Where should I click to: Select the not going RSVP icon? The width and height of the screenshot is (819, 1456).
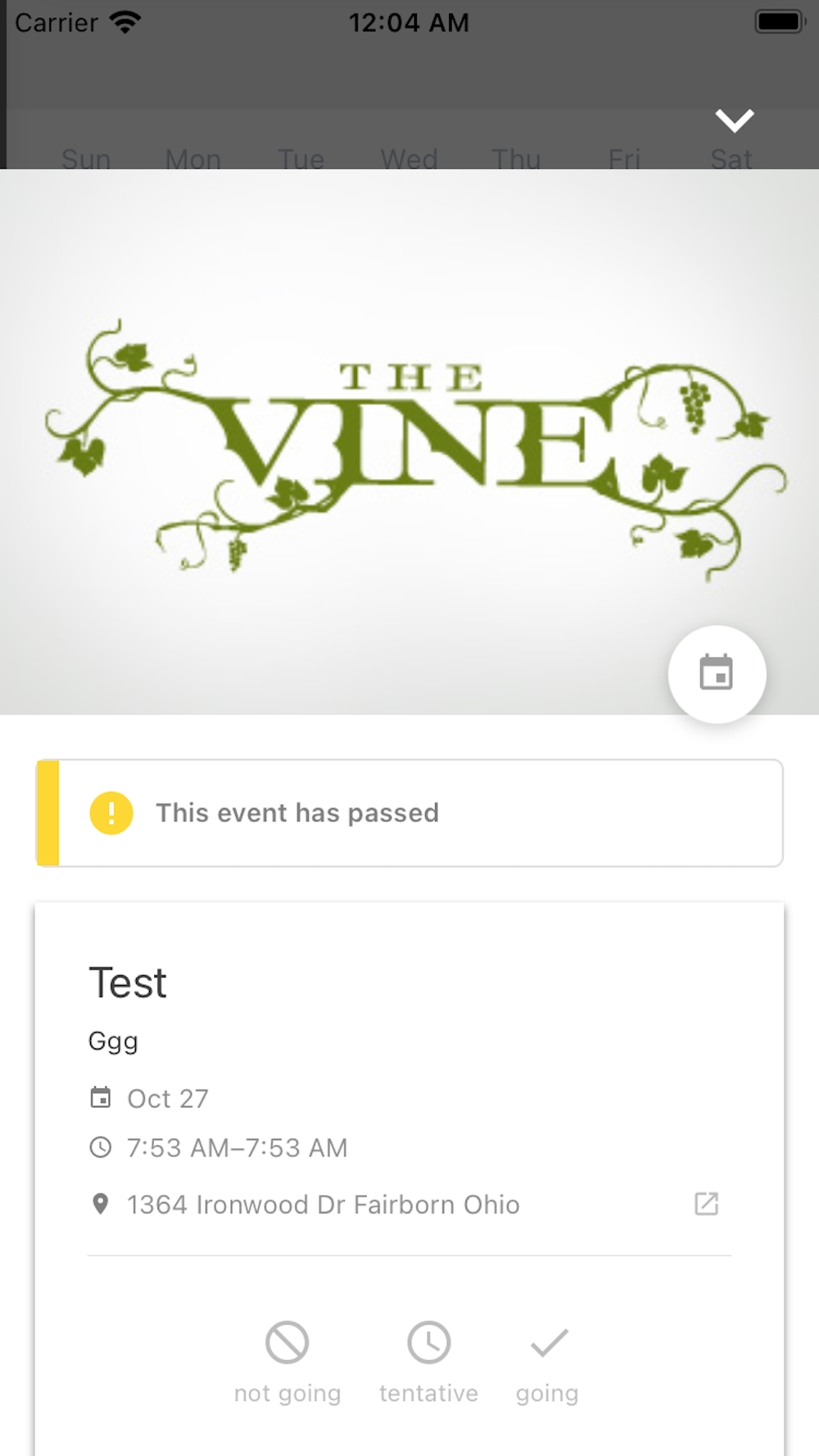point(287,1342)
